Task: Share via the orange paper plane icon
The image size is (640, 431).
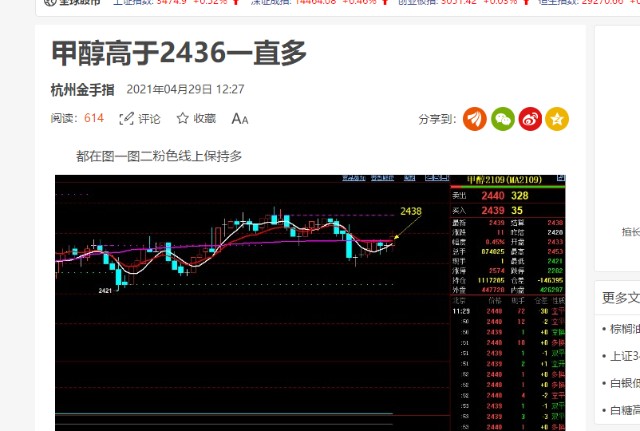Action: coord(475,119)
